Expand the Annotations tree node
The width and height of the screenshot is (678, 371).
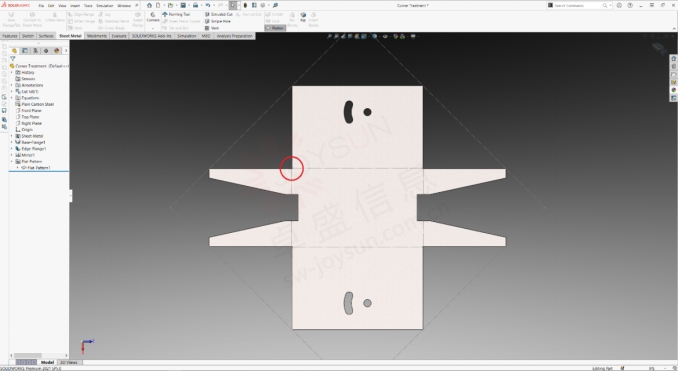[x=12, y=85]
